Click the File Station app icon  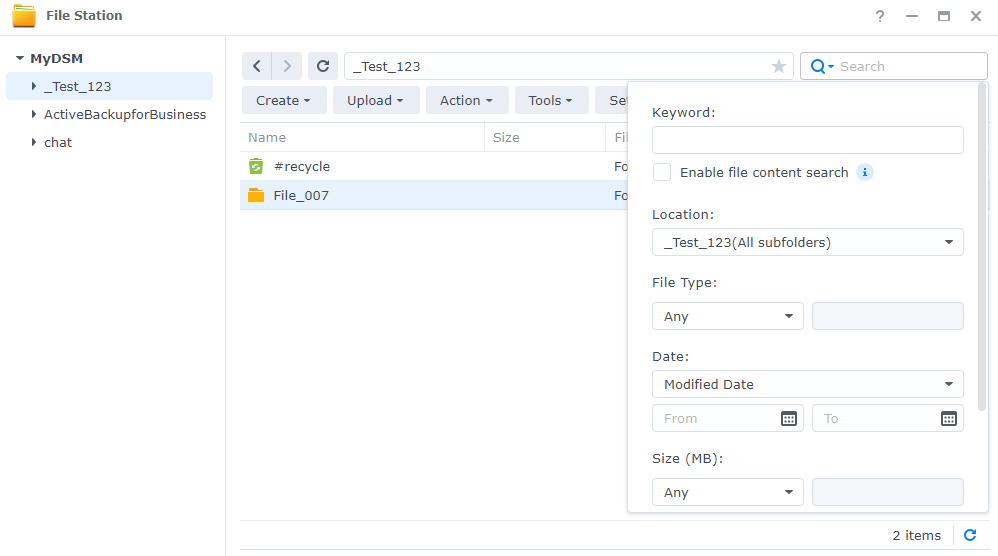(x=24, y=16)
